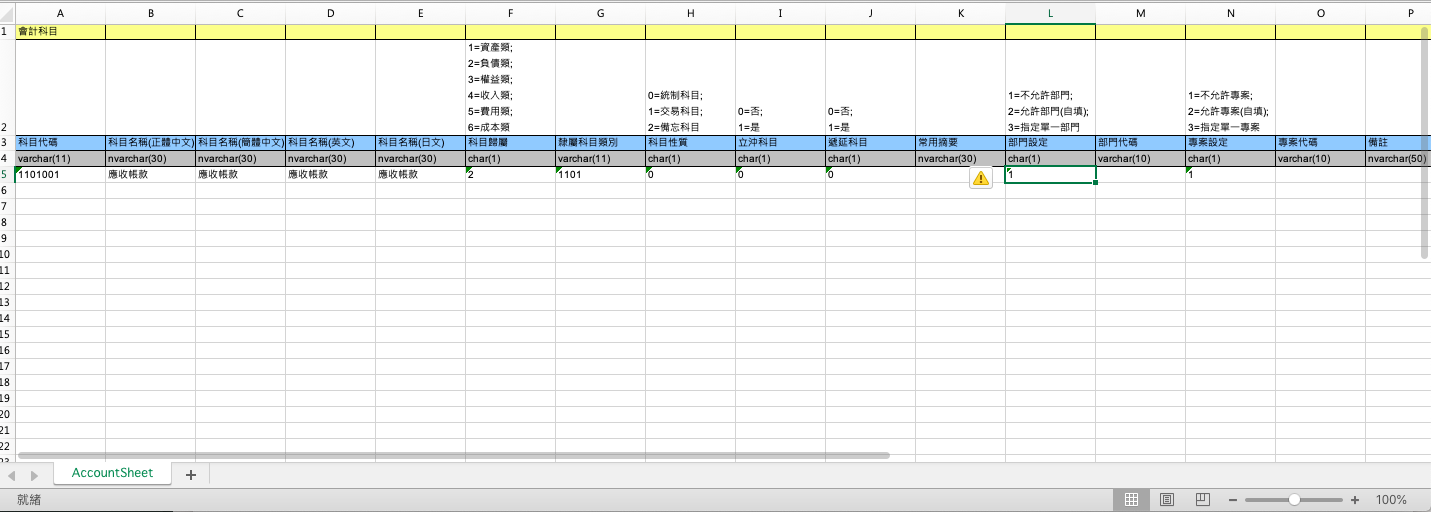Screen dimensions: 1431x512
Task: Select cell A5 containing 1101001
Action: [60, 175]
